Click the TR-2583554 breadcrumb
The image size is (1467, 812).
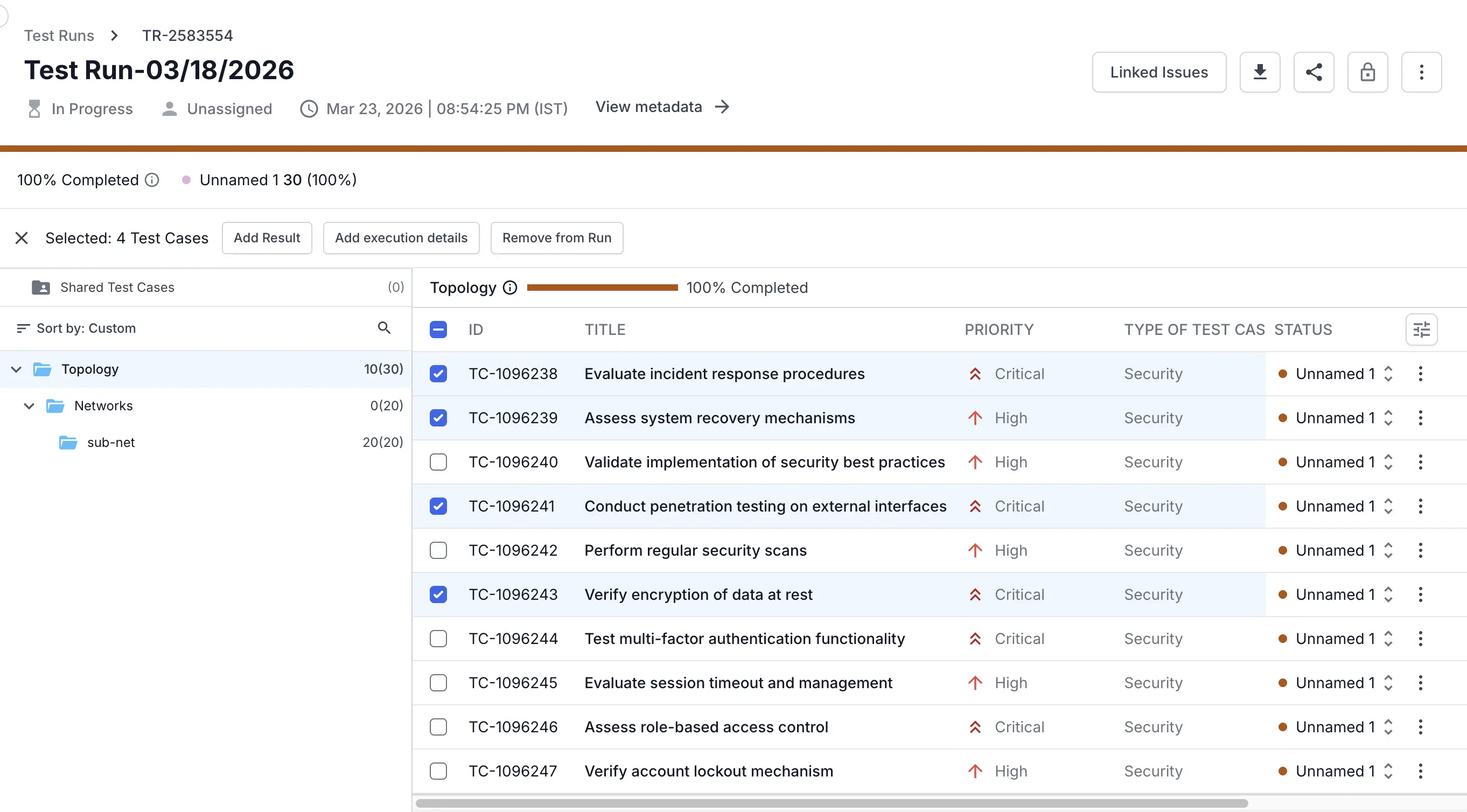click(187, 36)
